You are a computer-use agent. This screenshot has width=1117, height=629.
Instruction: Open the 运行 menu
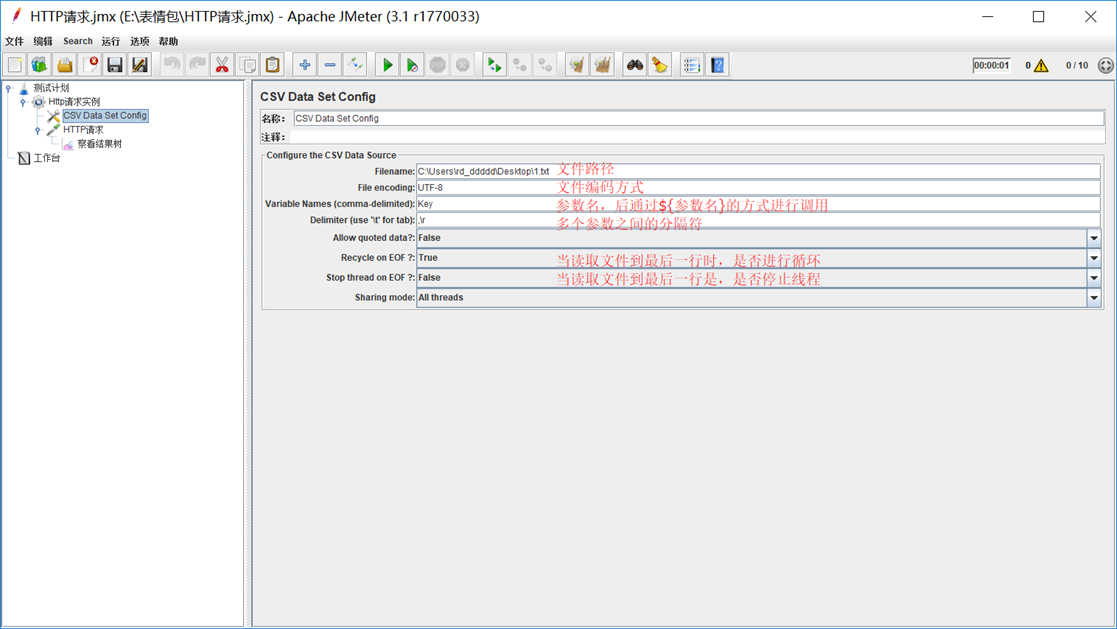pos(110,41)
